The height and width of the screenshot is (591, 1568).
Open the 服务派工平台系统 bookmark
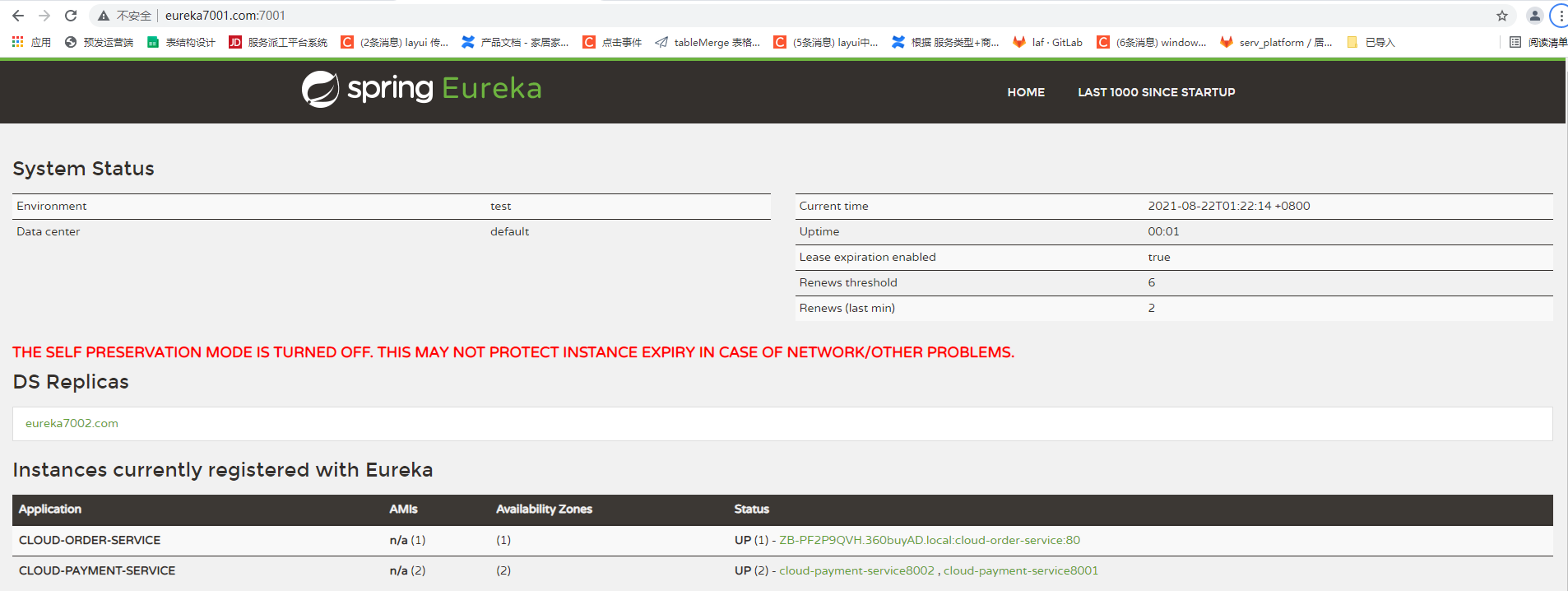278,42
